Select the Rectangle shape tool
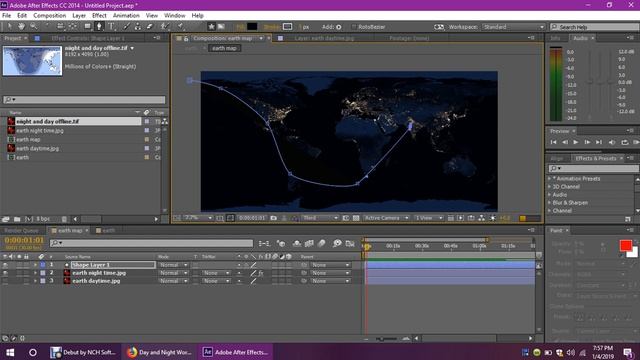 click(87, 27)
